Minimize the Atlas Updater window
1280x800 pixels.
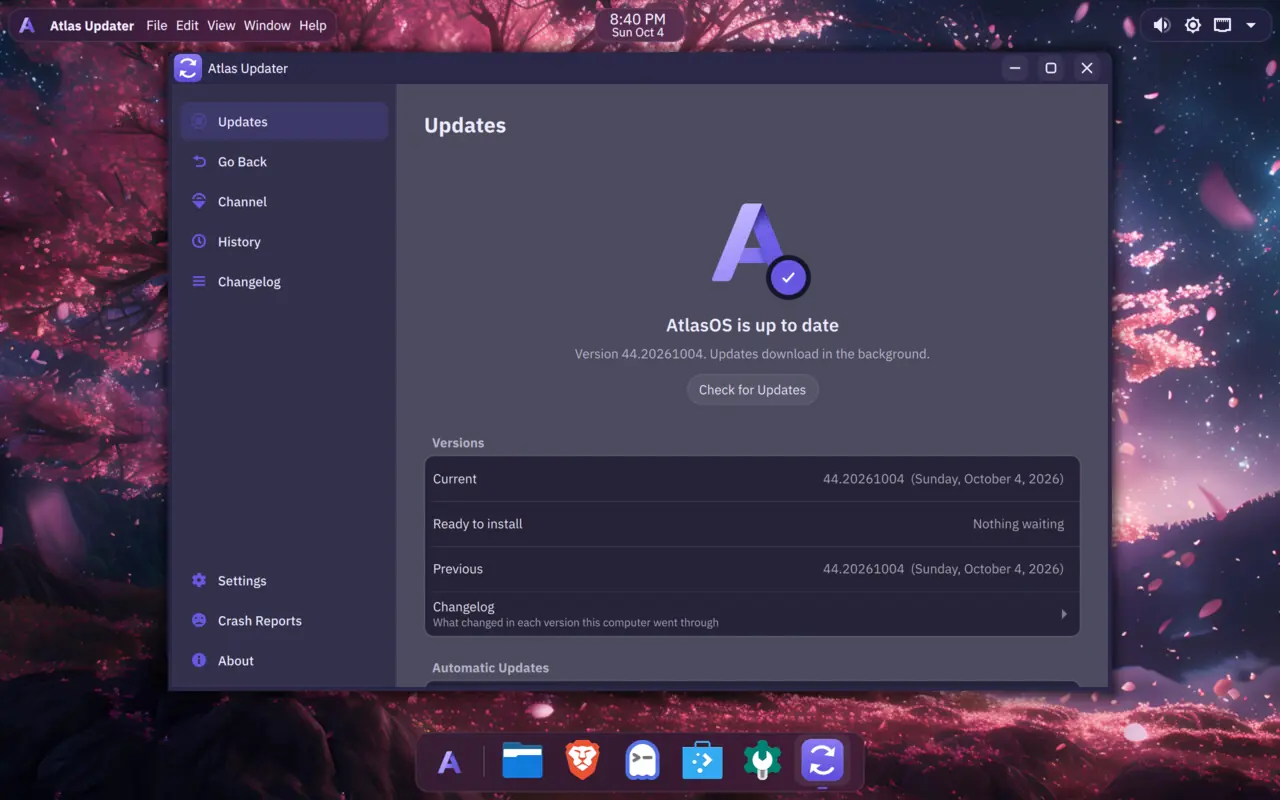[x=1015, y=68]
